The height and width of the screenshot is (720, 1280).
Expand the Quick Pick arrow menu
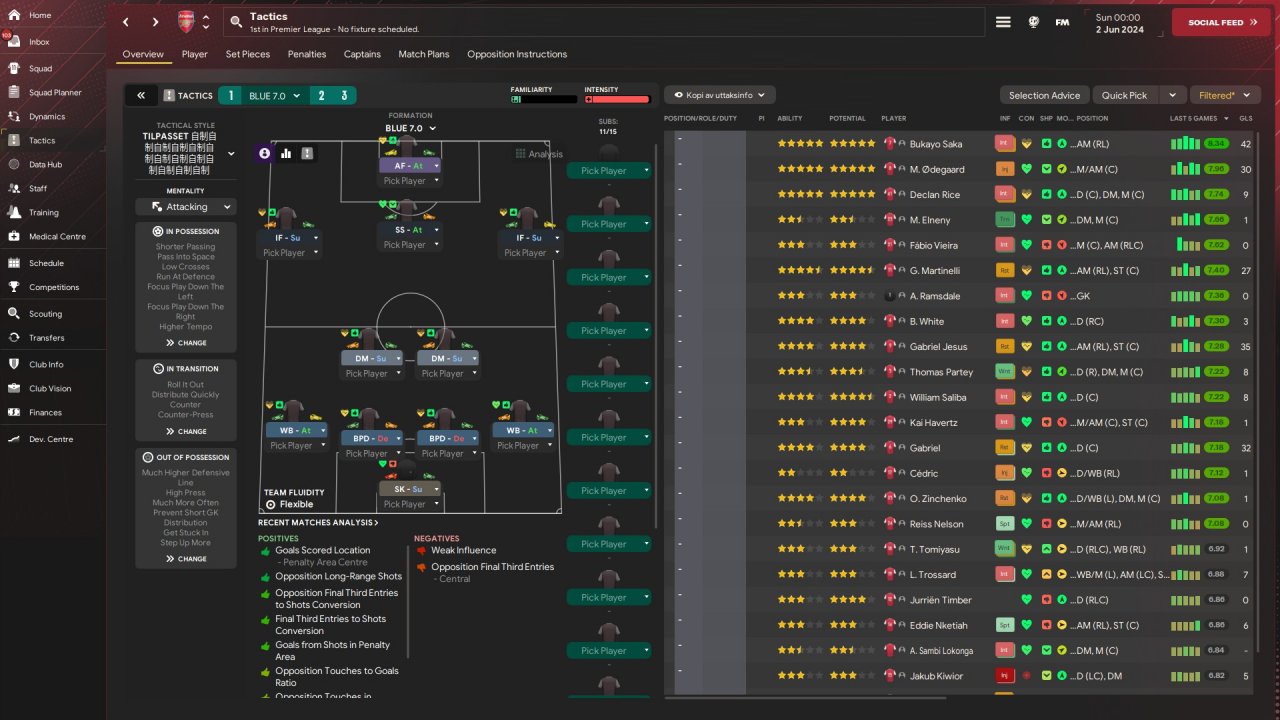(1172, 95)
